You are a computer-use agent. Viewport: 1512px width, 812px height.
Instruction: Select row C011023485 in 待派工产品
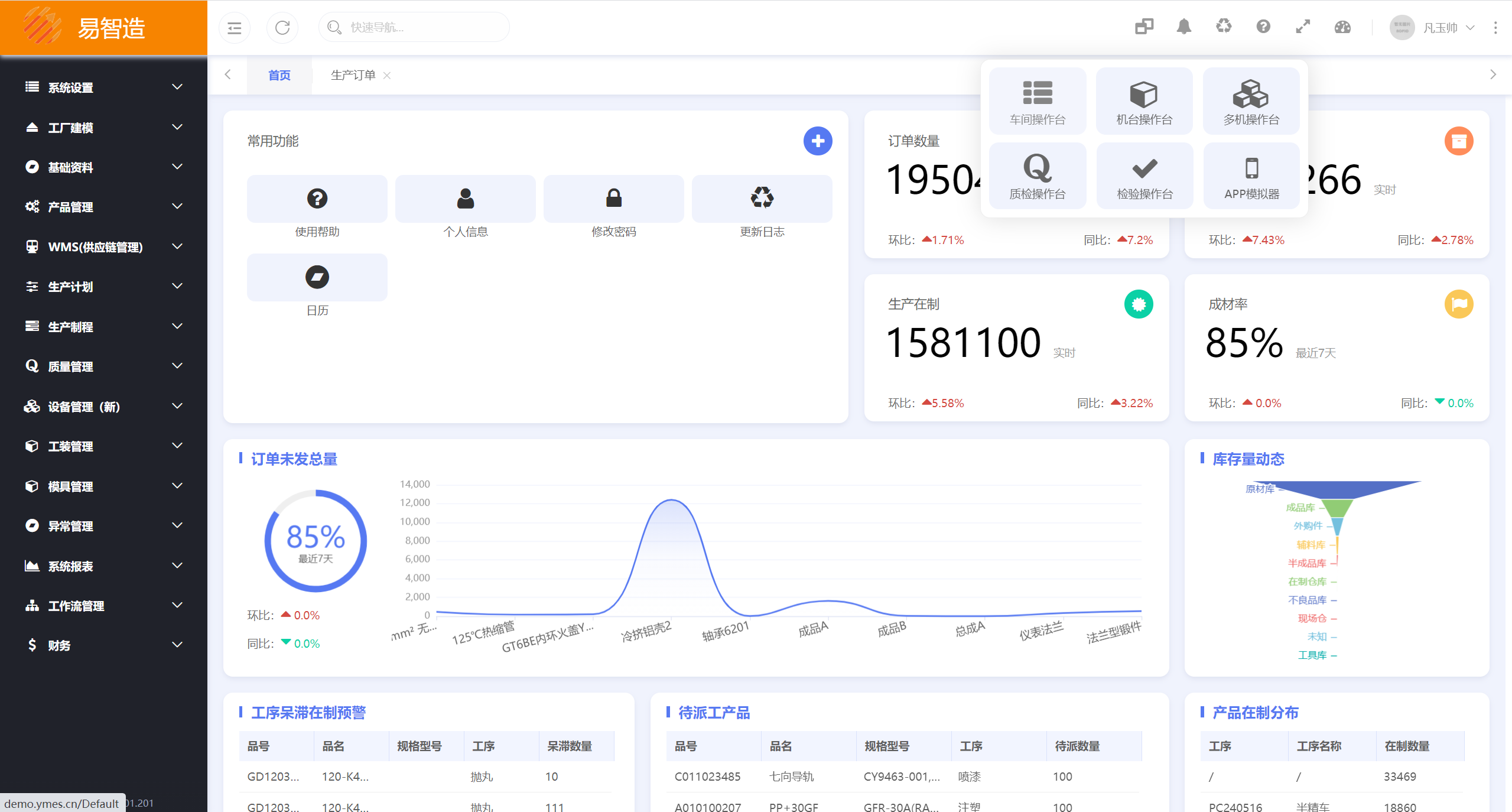904,777
